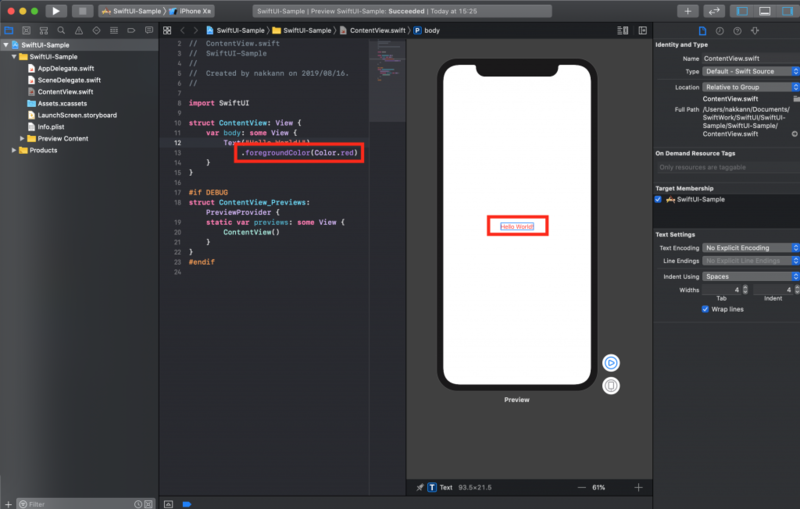This screenshot has width=800, height=509.
Task: Go forward in editor history
Action: (x=195, y=31)
